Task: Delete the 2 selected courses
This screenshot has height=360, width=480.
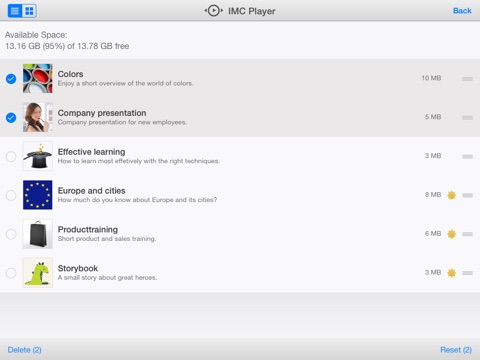Action: [24, 350]
